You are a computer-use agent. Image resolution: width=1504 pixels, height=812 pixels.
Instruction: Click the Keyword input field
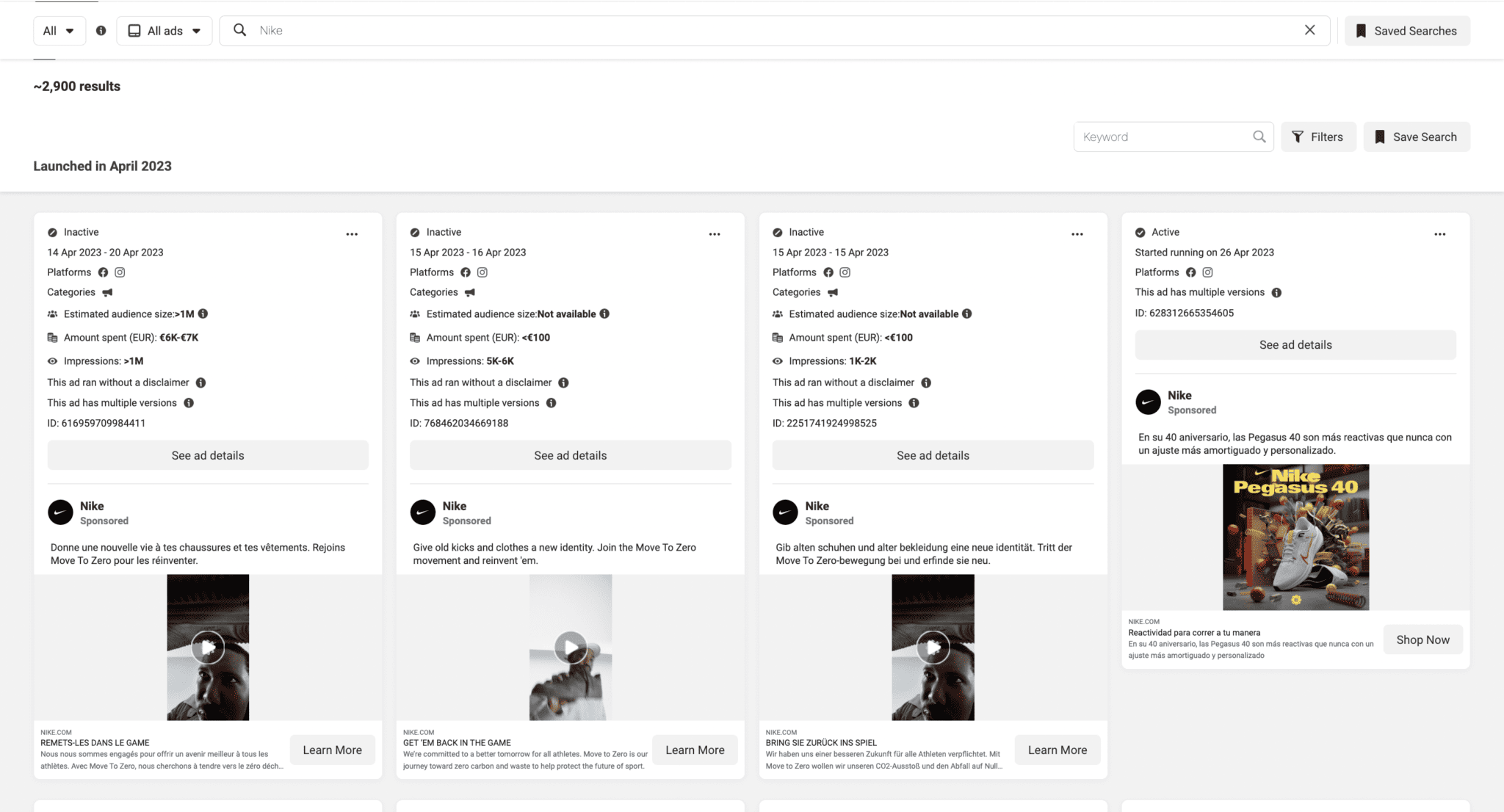[x=1174, y=137]
